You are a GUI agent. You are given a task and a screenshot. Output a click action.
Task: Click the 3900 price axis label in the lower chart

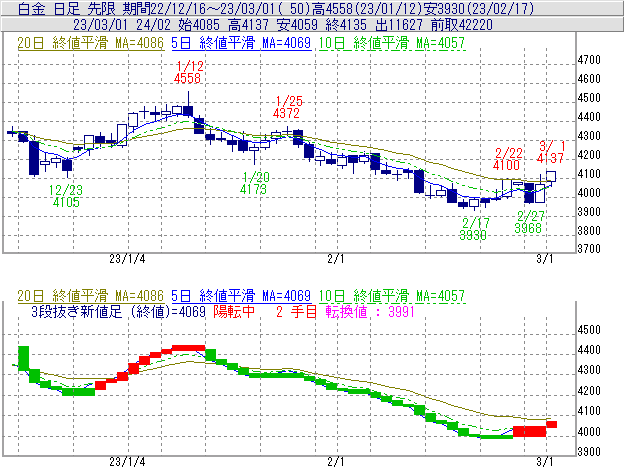[589, 452]
